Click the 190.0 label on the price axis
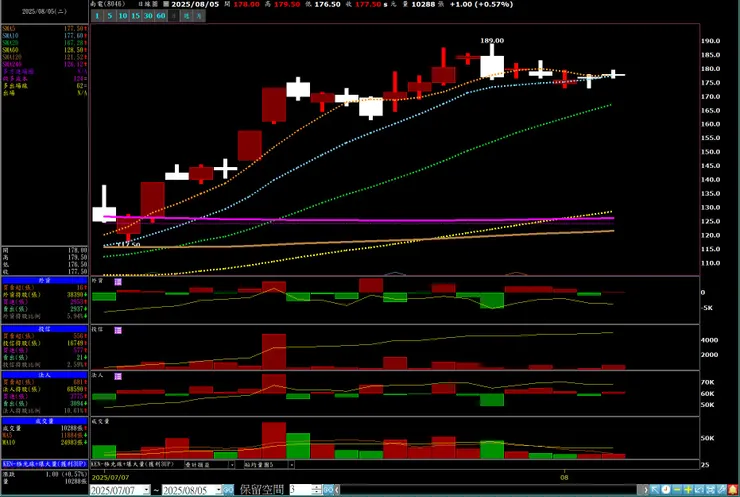The width and height of the screenshot is (740, 497). click(x=710, y=41)
